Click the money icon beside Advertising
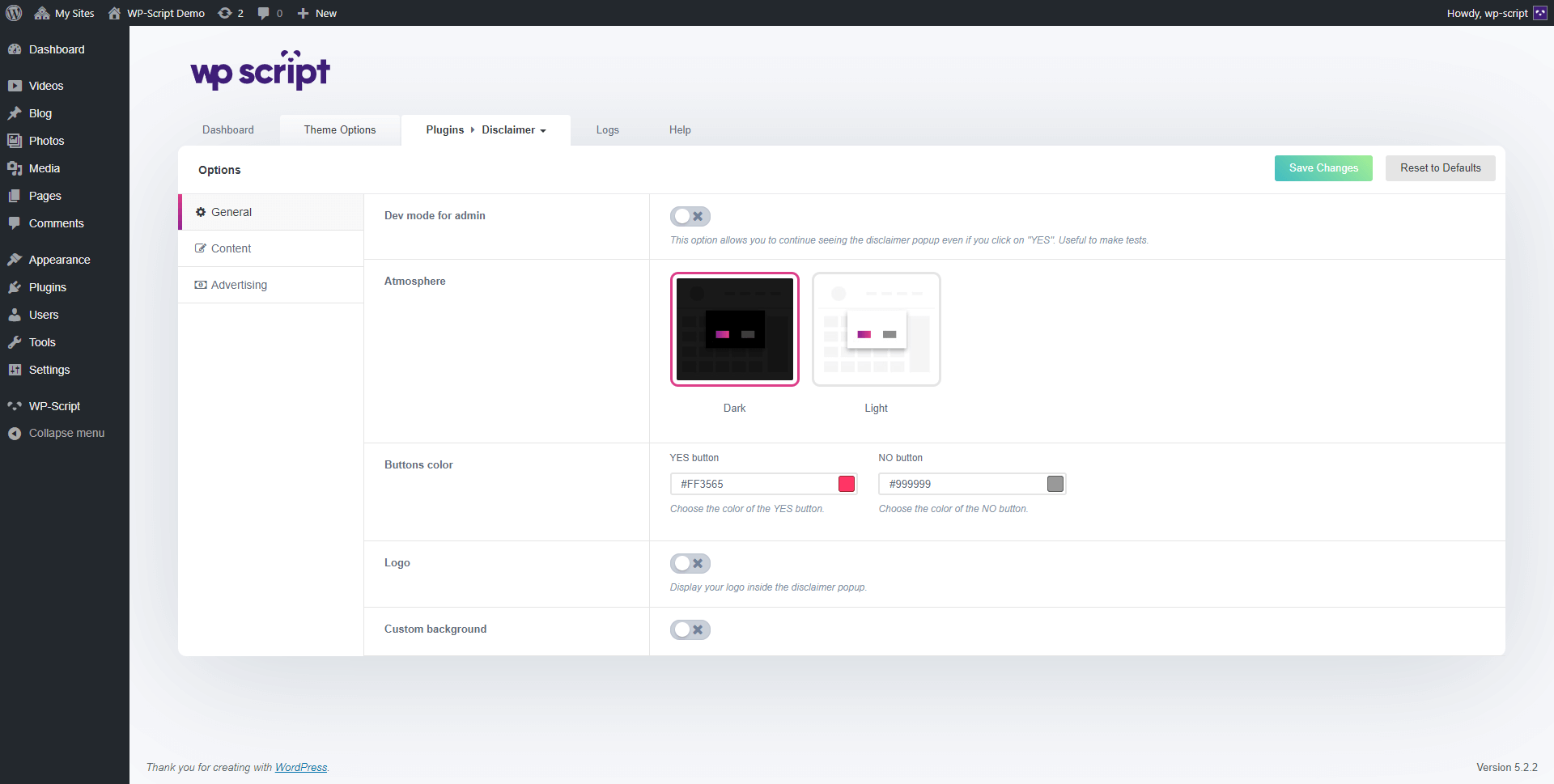This screenshot has width=1554, height=784. click(x=201, y=285)
